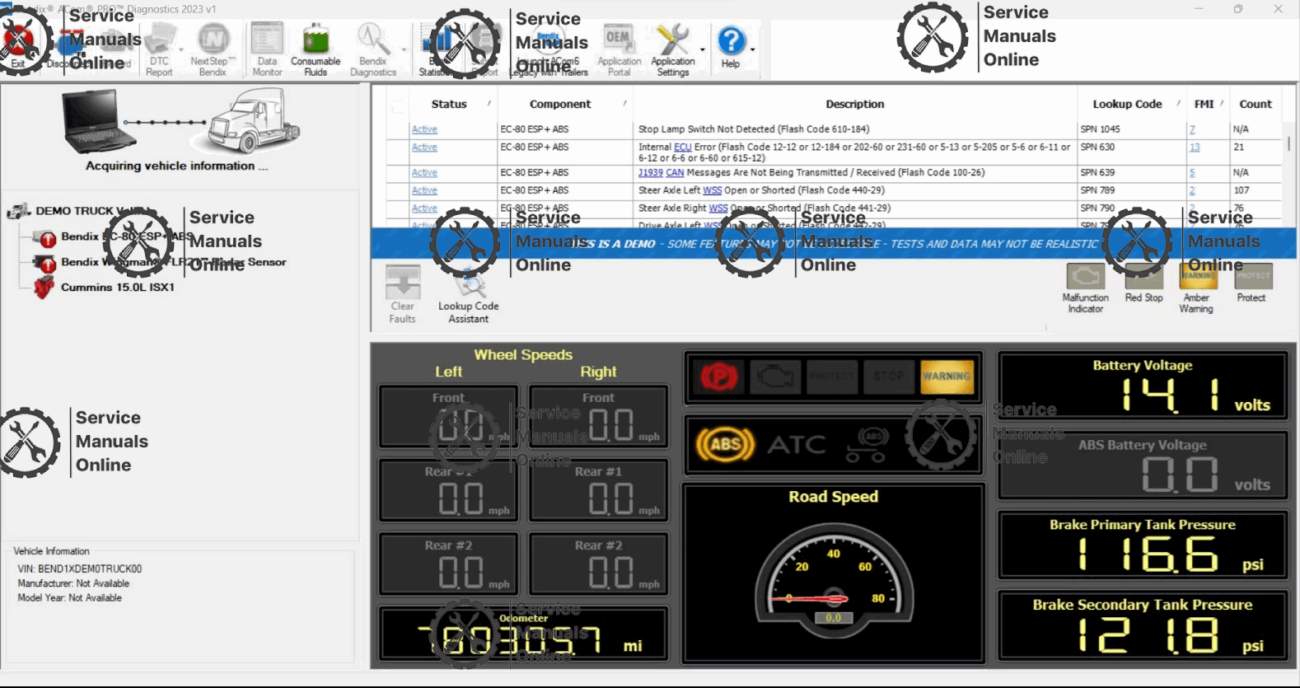Screen dimensions: 1300x688
Task: Click the laptop-to-truck connection graphic
Action: pos(181,120)
